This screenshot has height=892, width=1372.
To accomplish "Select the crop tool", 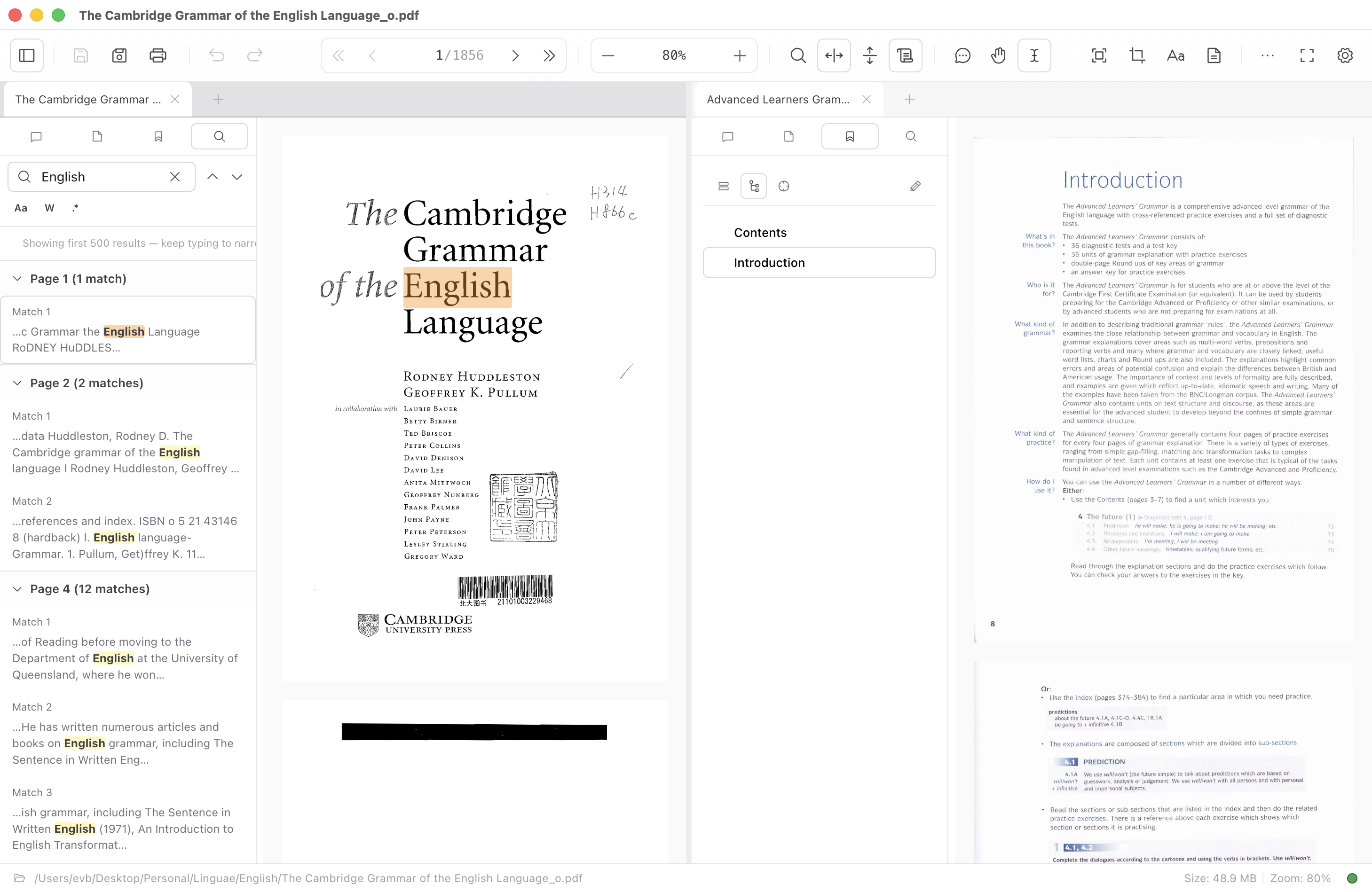I will (x=1137, y=55).
